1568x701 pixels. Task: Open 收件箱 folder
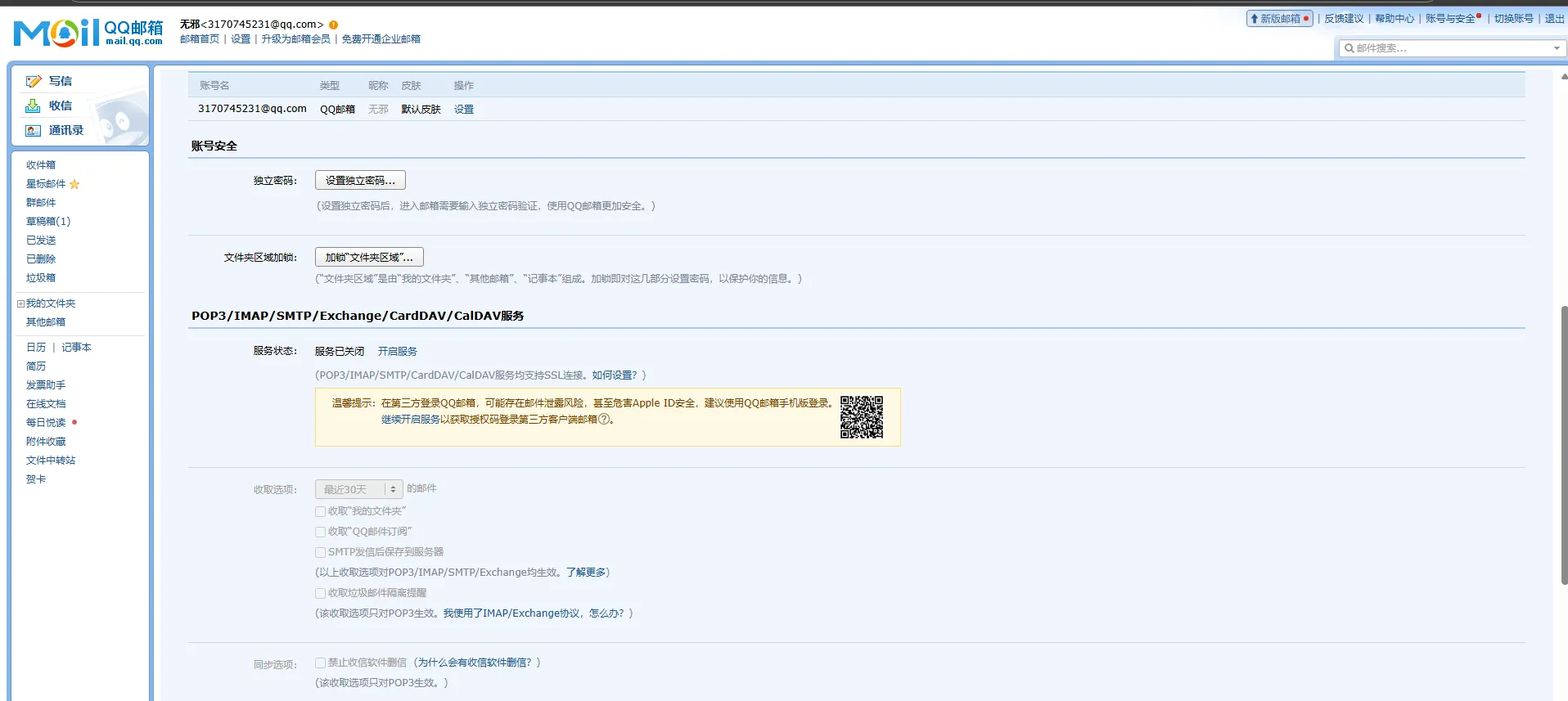[41, 165]
